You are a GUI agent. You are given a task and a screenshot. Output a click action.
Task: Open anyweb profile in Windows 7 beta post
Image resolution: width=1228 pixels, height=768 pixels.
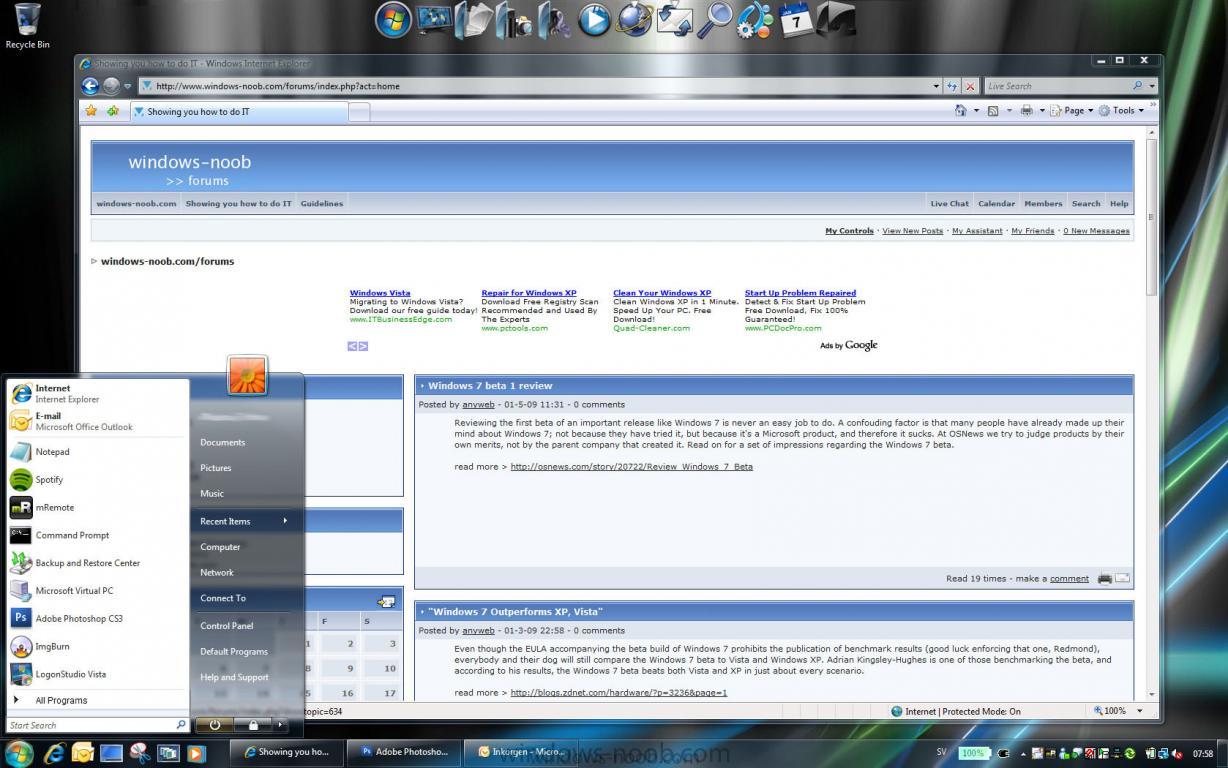[478, 405]
